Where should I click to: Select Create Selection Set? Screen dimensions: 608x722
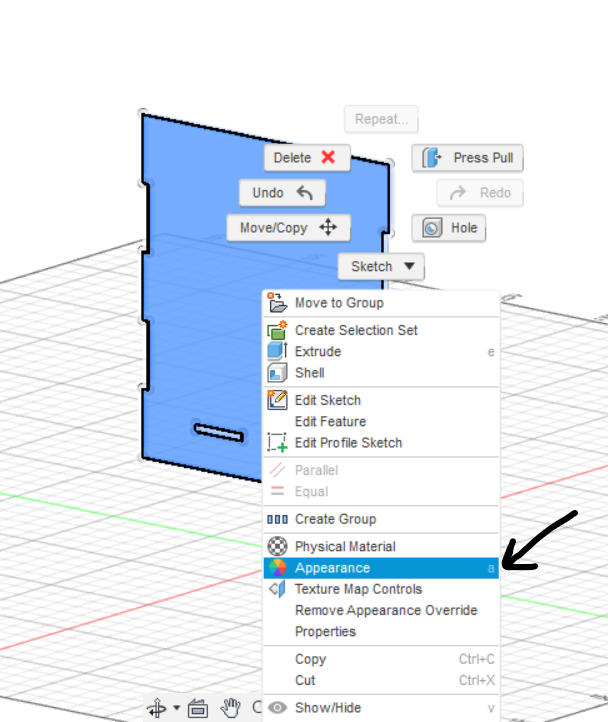[x=381, y=330]
